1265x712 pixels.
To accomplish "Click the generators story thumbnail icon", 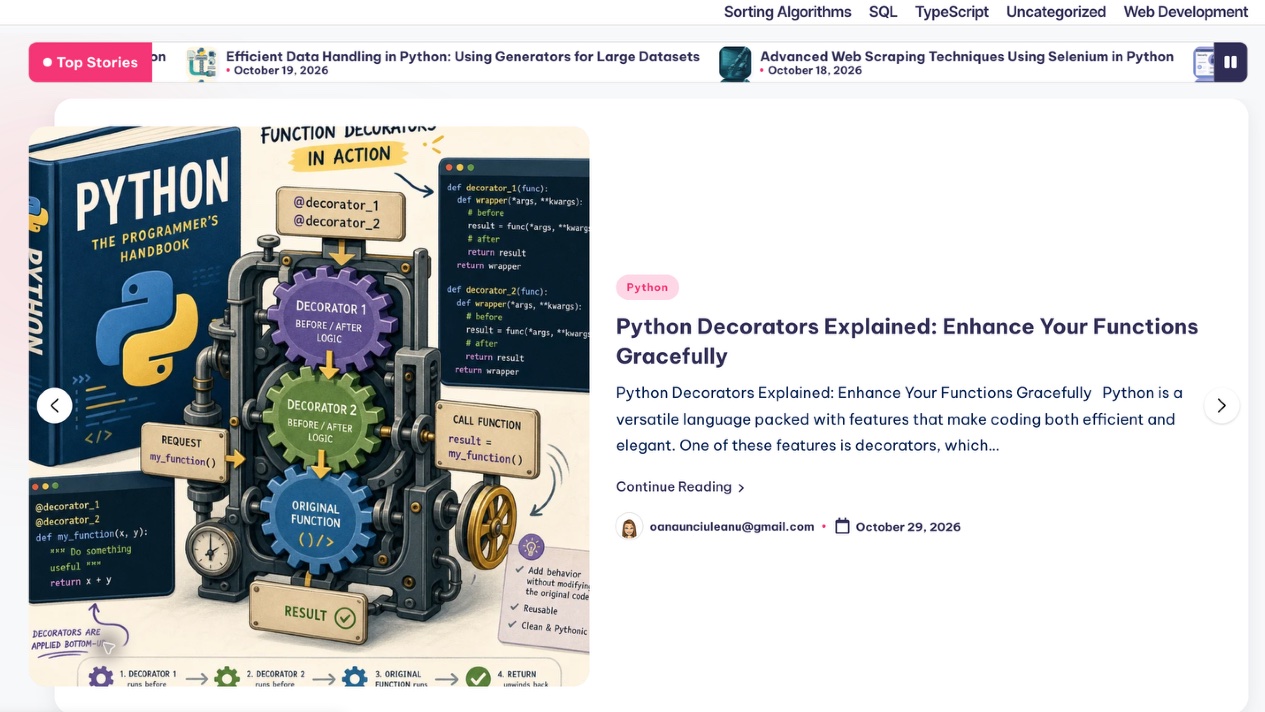I will 202,63.
